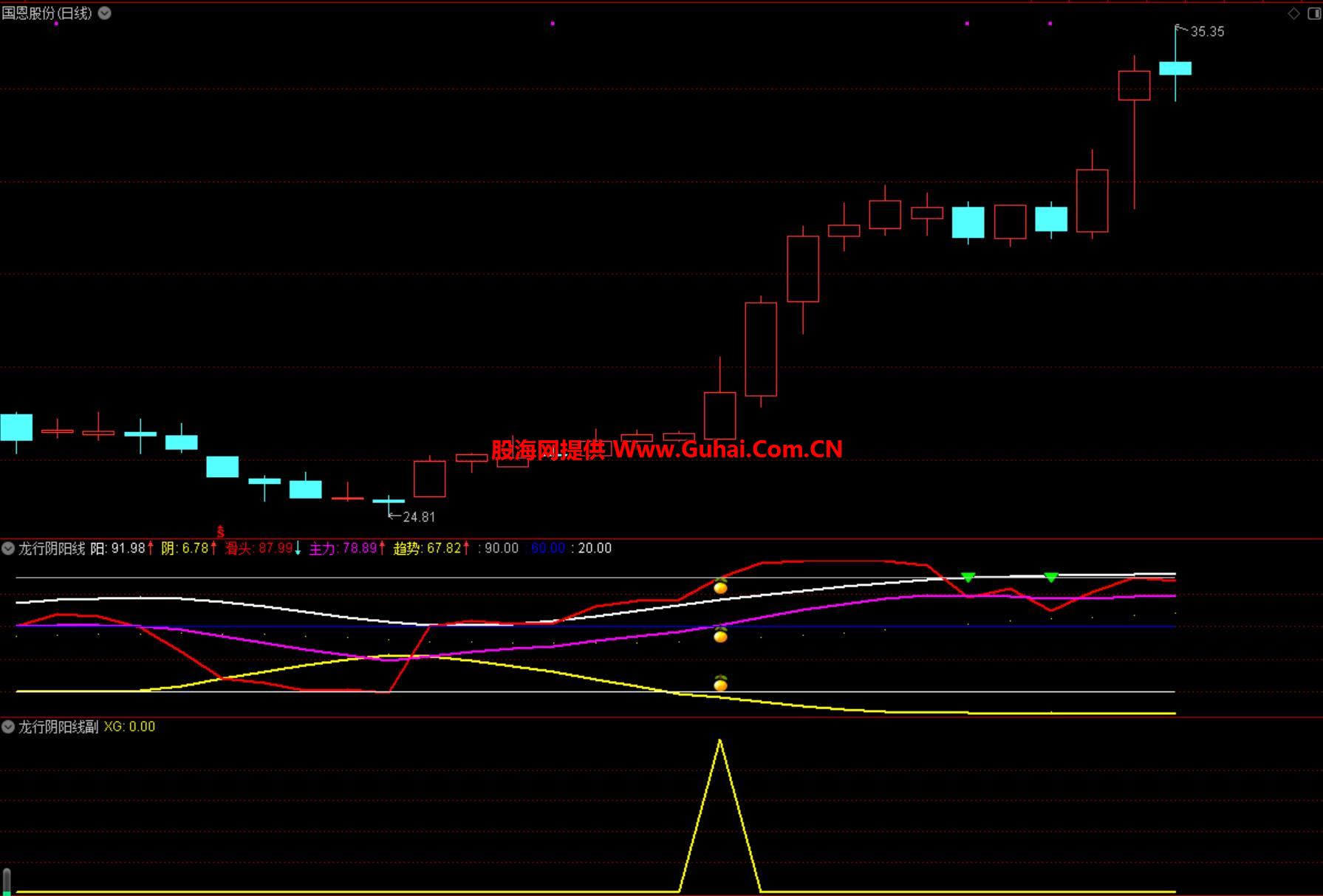Click the first green down-triangle marker
Image resolution: width=1323 pixels, height=896 pixels.
tap(968, 577)
